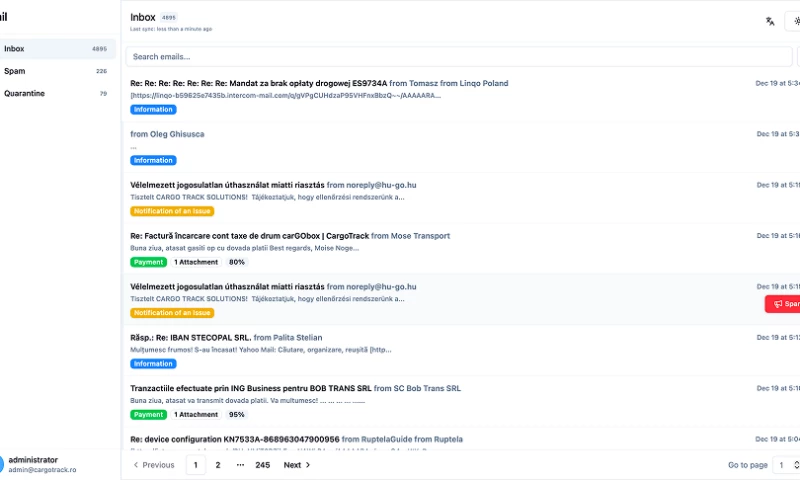
Task: Click the Payment tag on Mose Transport email
Action: pos(148,262)
